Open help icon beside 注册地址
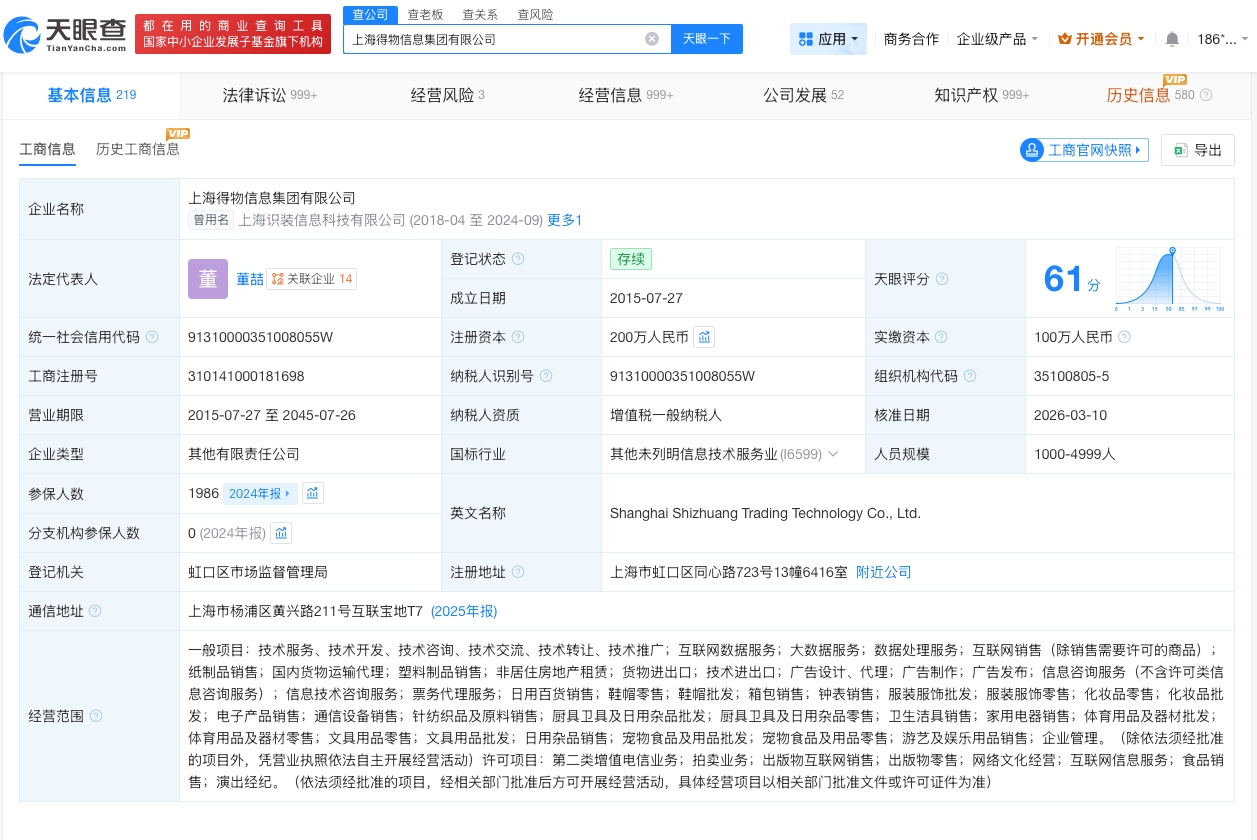1257x840 pixels. (518, 572)
